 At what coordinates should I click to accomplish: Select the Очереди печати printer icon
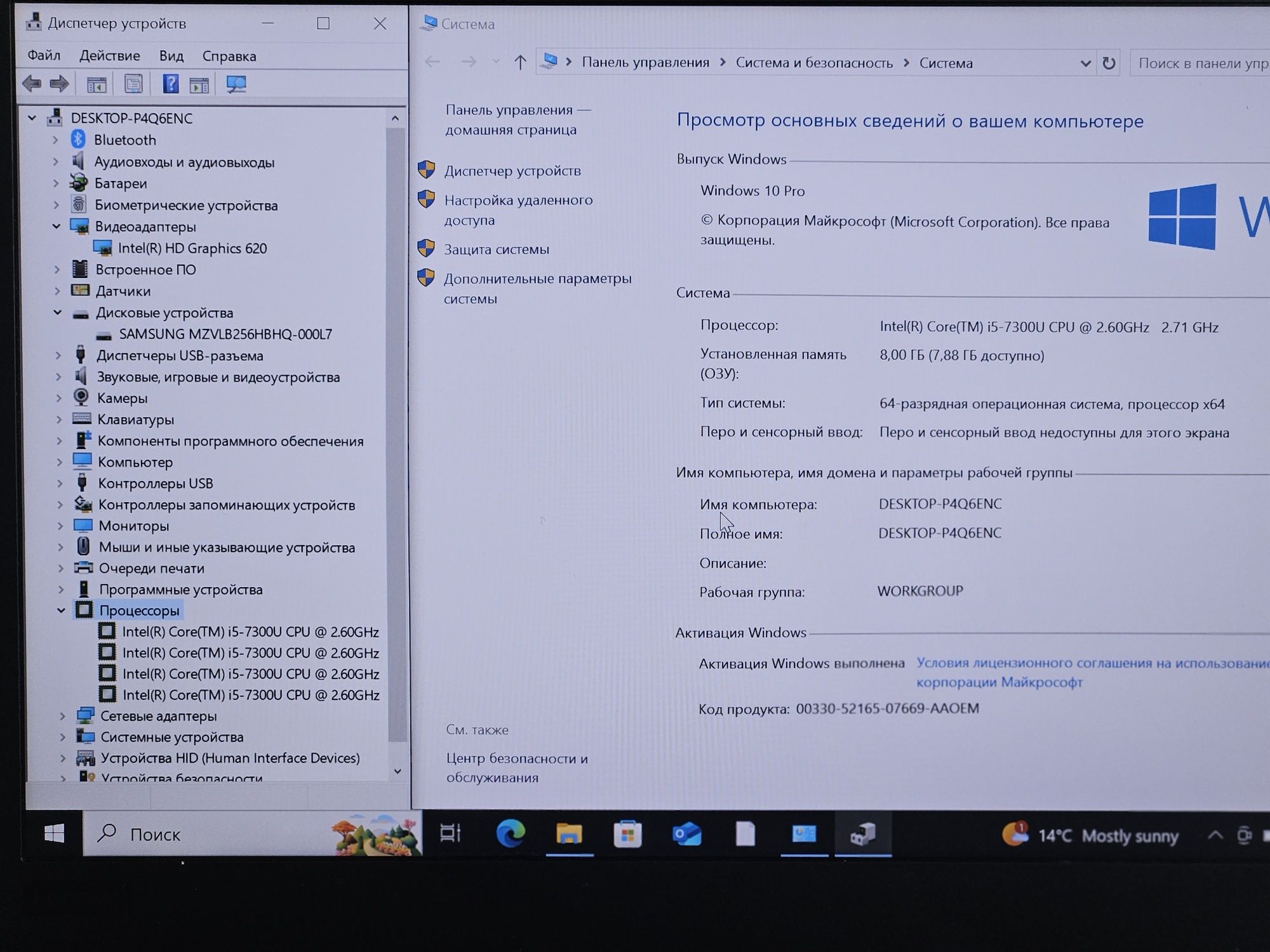[83, 567]
